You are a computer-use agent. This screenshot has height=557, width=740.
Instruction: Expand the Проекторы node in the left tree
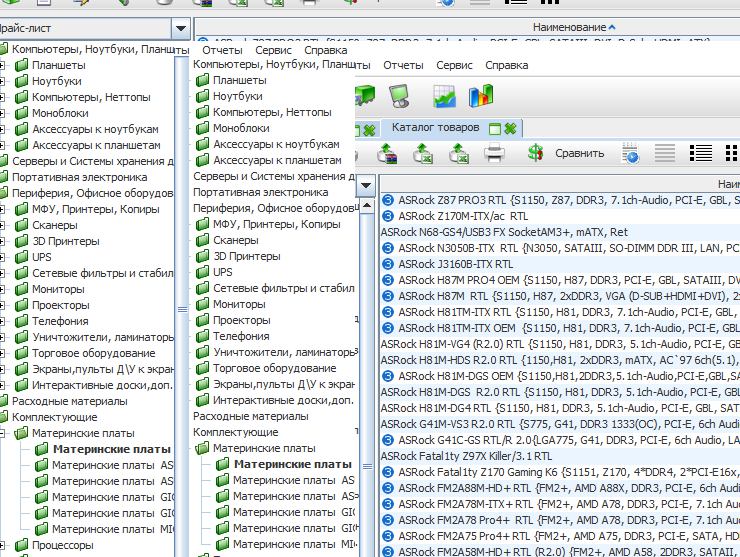pos(2,305)
